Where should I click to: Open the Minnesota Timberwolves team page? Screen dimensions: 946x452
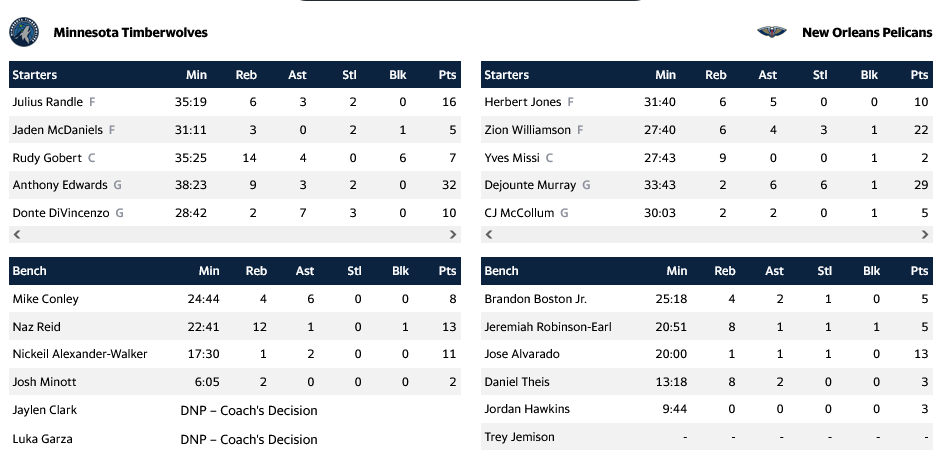pos(130,33)
